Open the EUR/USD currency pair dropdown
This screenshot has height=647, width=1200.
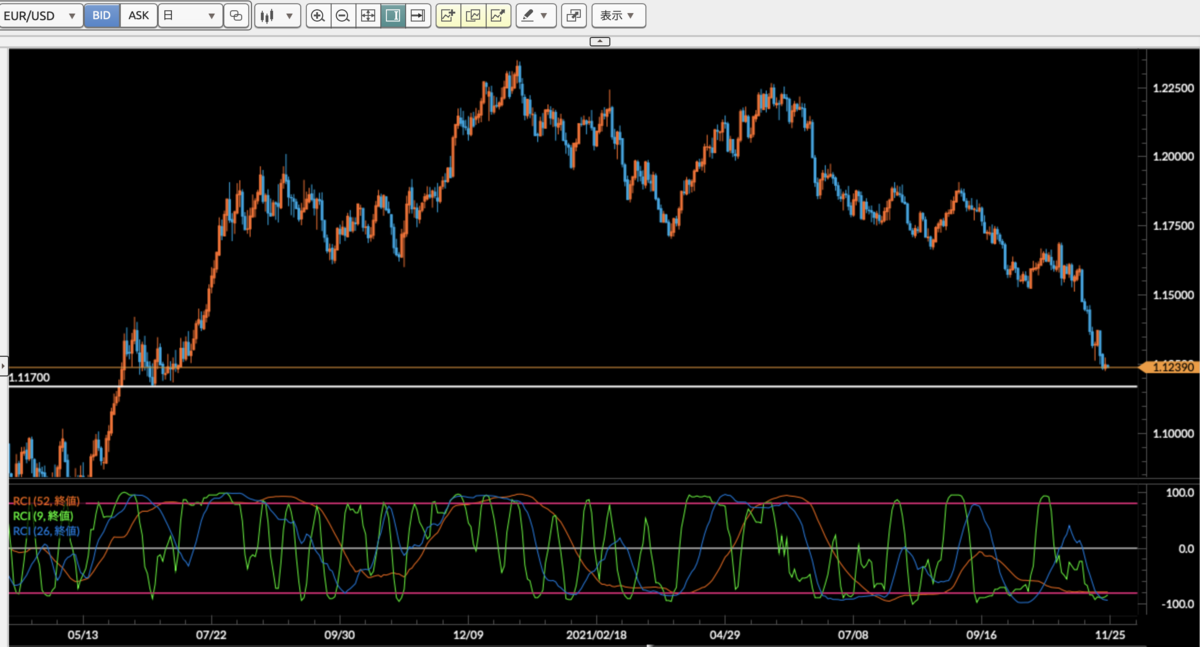[42, 15]
